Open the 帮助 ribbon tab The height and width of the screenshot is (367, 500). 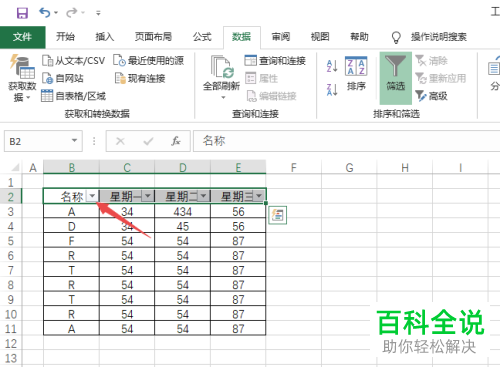(359, 37)
